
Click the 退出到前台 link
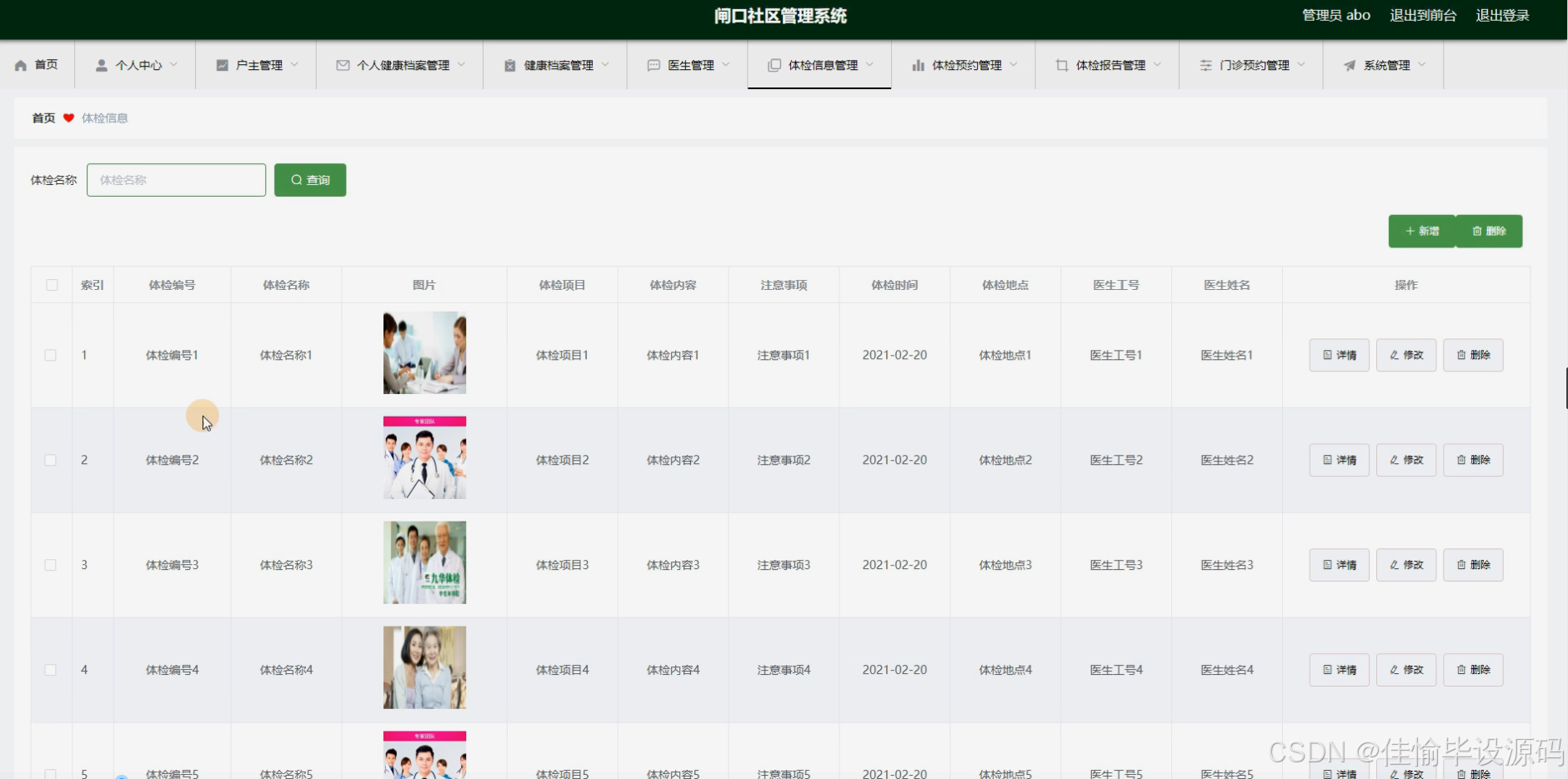(x=1423, y=15)
